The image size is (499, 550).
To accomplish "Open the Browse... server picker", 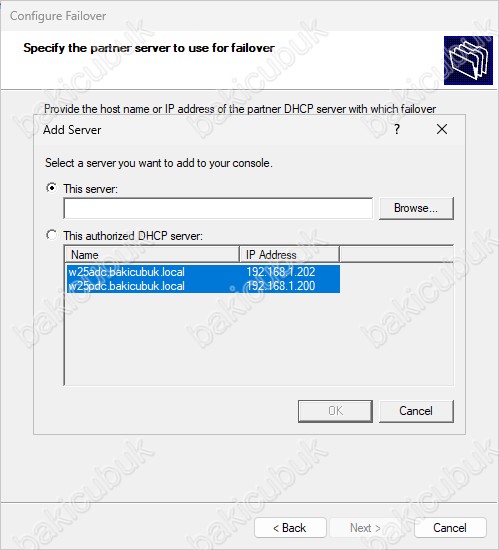I will (416, 208).
